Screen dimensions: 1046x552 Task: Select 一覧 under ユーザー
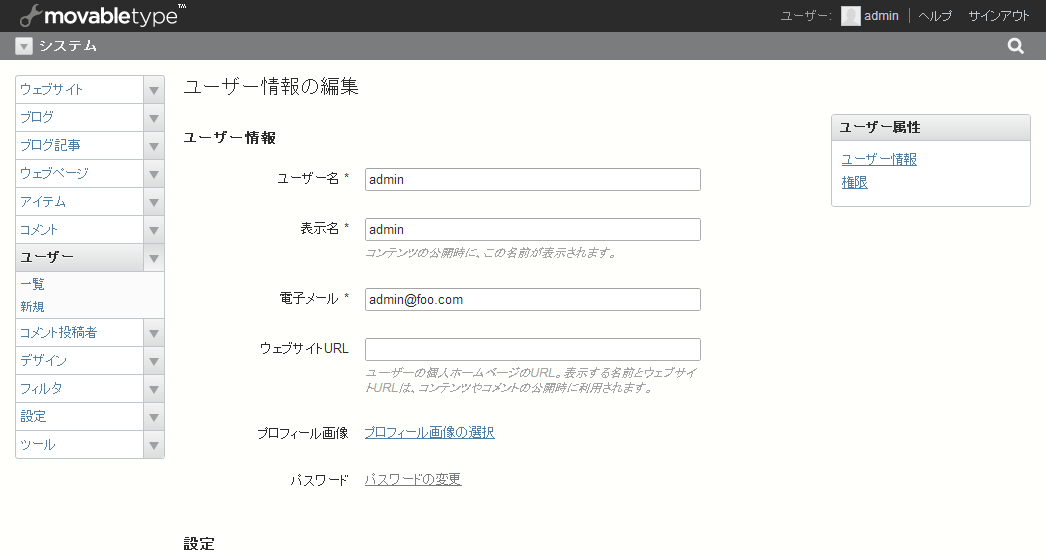tap(32, 284)
